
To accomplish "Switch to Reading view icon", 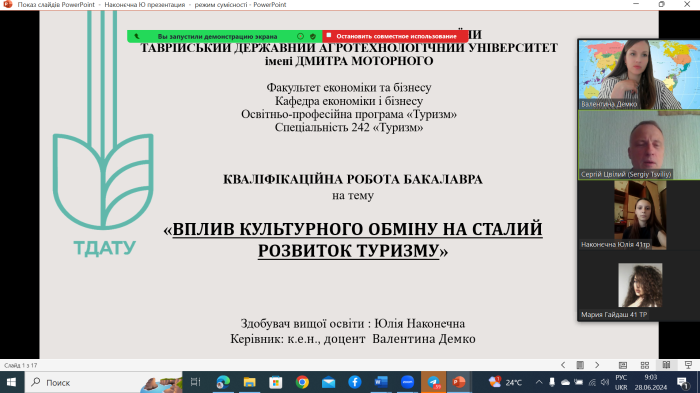I will point(667,365).
